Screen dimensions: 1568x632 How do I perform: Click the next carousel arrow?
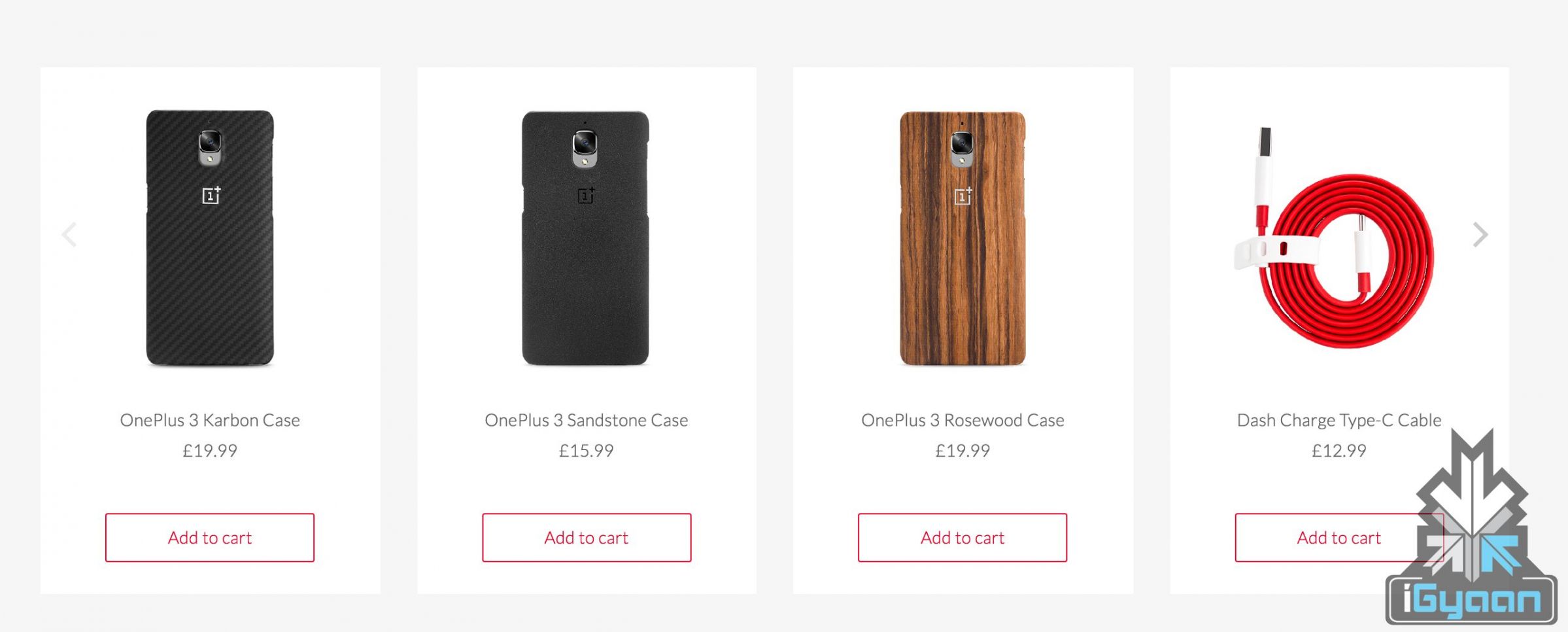point(1480,234)
